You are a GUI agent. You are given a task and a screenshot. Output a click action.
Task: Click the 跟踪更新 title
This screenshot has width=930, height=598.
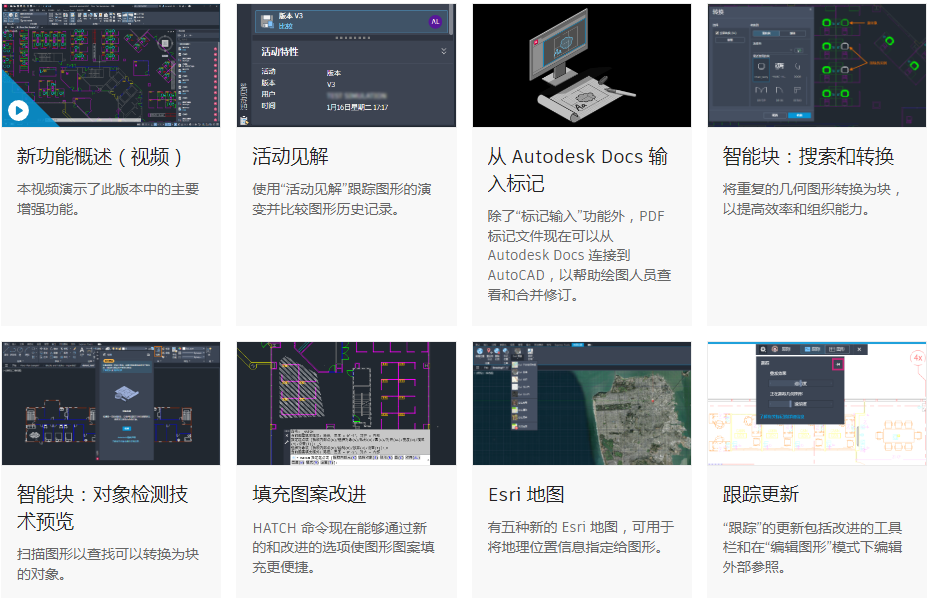tap(760, 494)
